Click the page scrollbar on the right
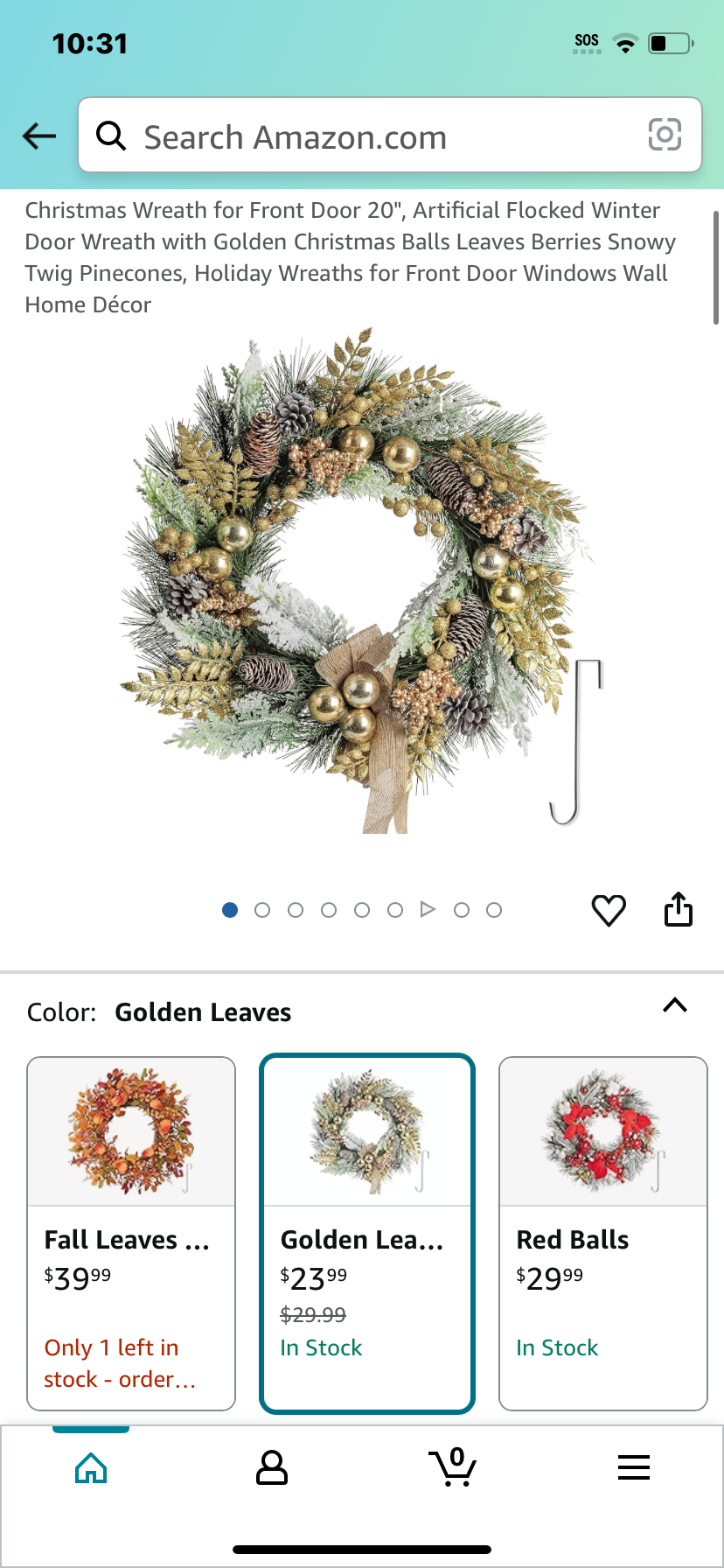The width and height of the screenshot is (724, 1568). [716, 267]
